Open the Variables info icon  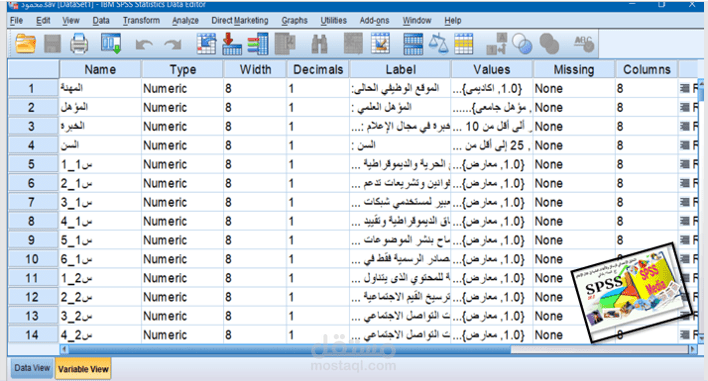258,44
